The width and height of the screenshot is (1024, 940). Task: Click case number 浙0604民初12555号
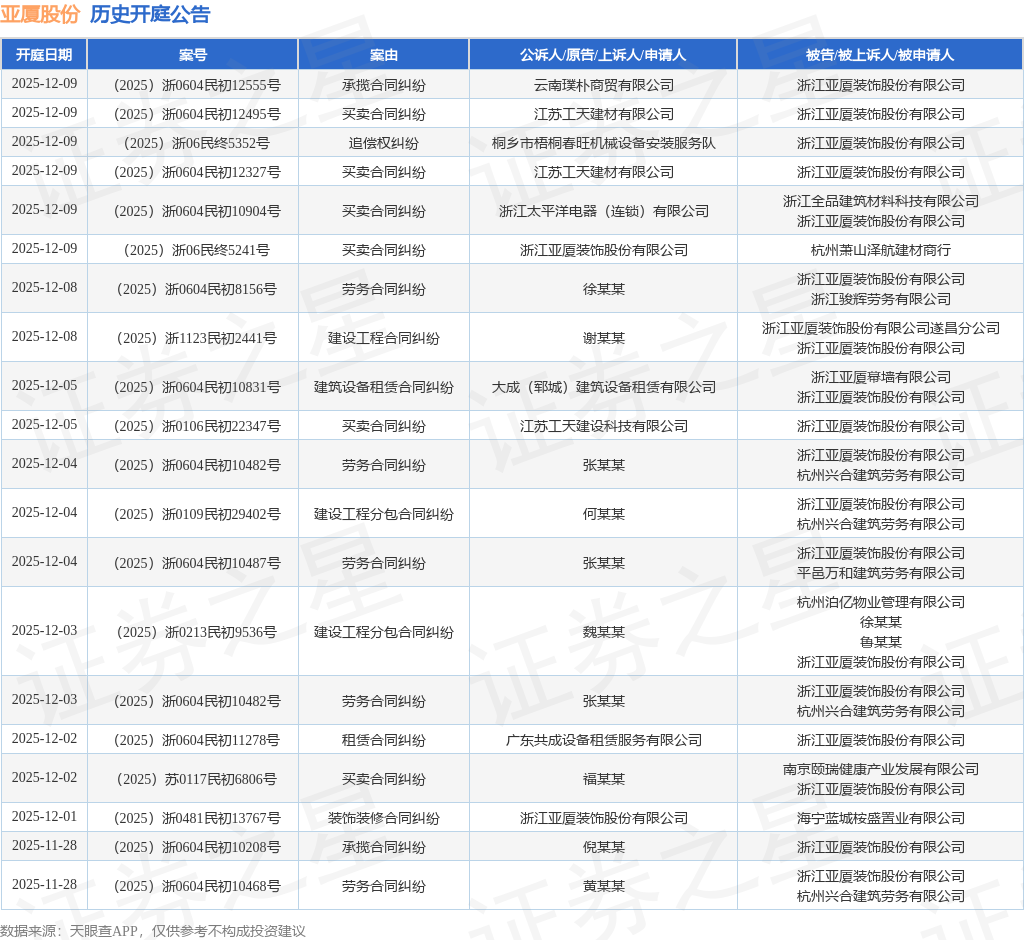[197, 85]
